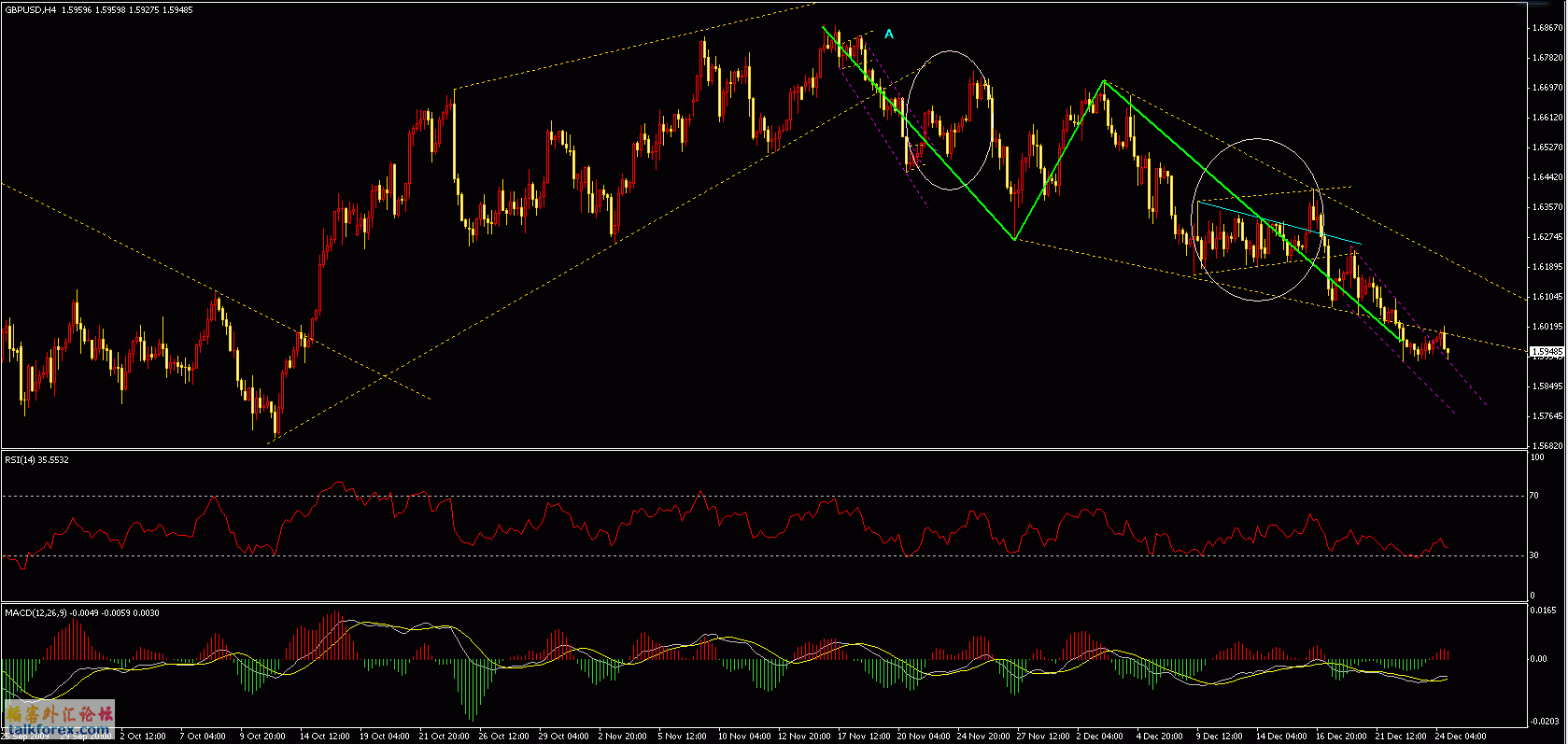This screenshot has width=1568, height=744.
Task: Click price axis value 1.61045
Action: click(x=1547, y=297)
